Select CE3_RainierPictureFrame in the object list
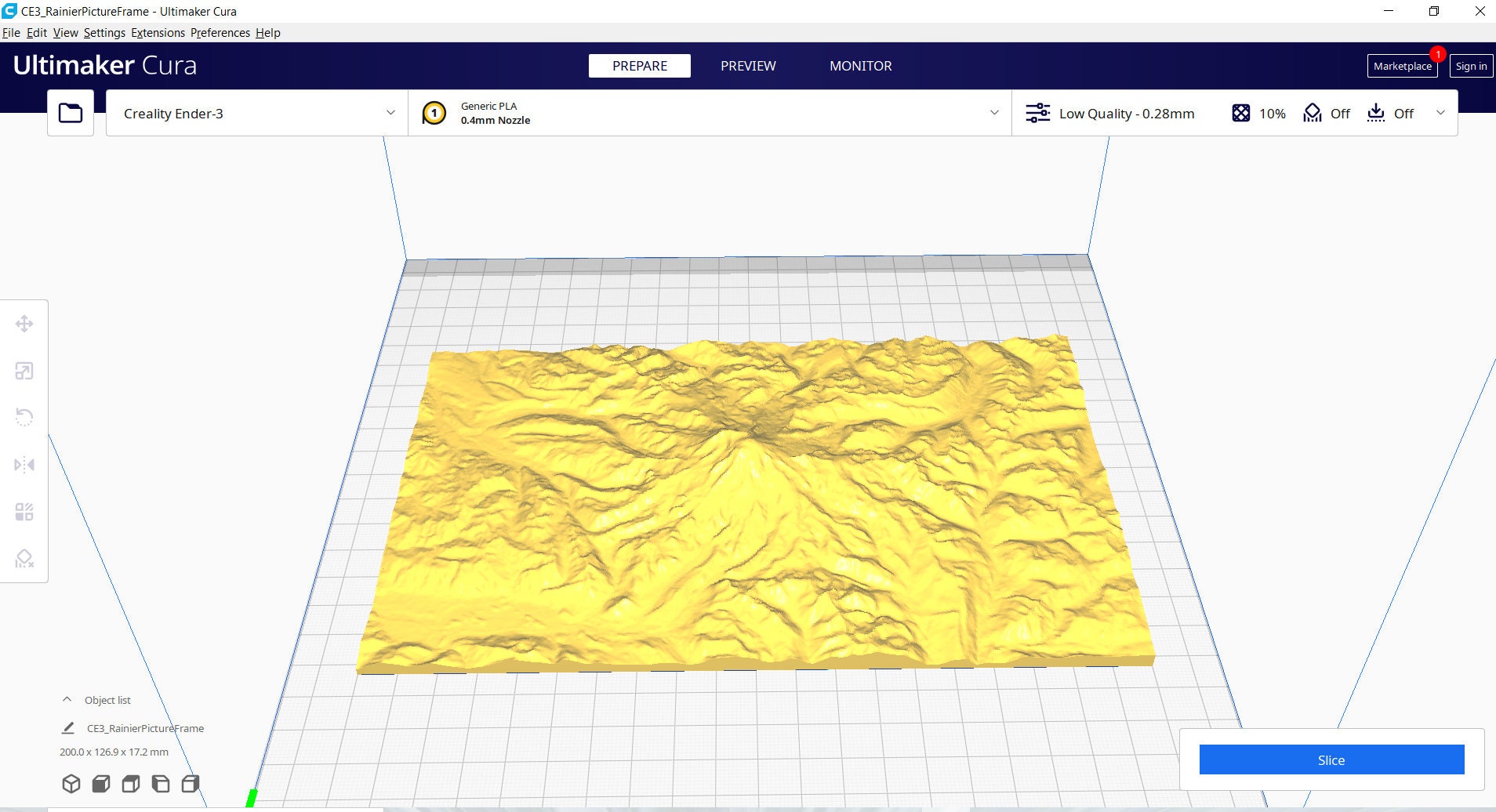The width and height of the screenshot is (1496, 812). 145,728
